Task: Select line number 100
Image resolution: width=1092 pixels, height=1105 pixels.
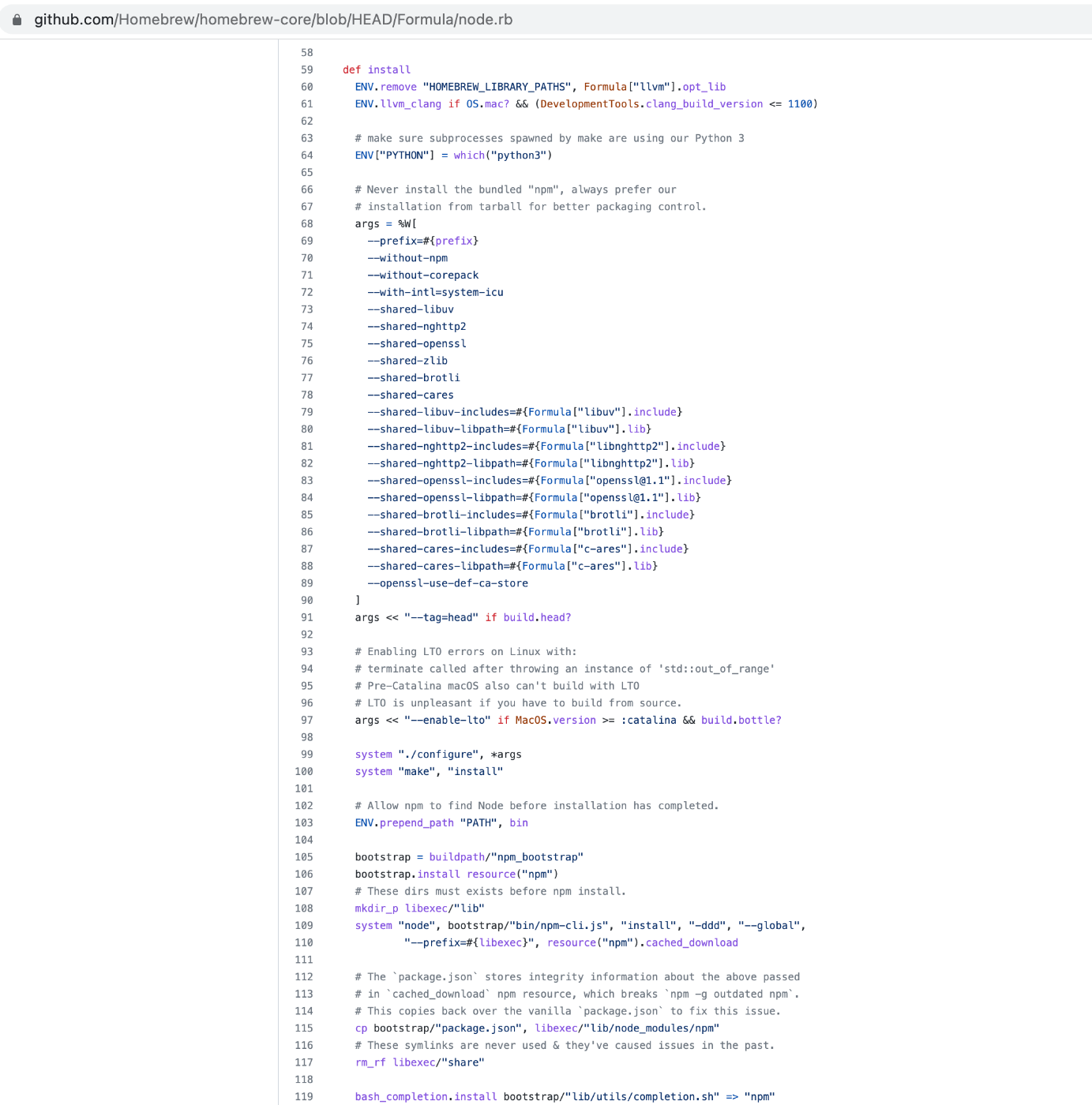Action: [304, 771]
